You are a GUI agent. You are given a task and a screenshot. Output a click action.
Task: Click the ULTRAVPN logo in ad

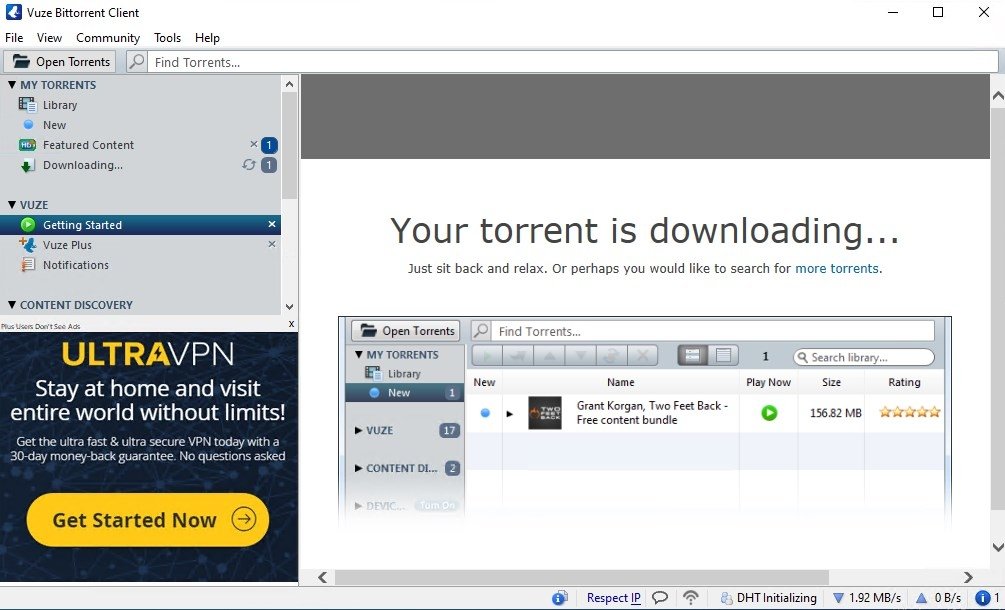[148, 354]
